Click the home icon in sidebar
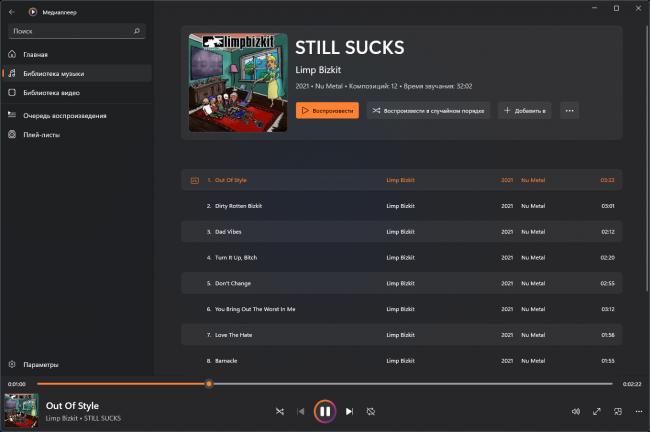650x432 pixels. tap(12, 54)
